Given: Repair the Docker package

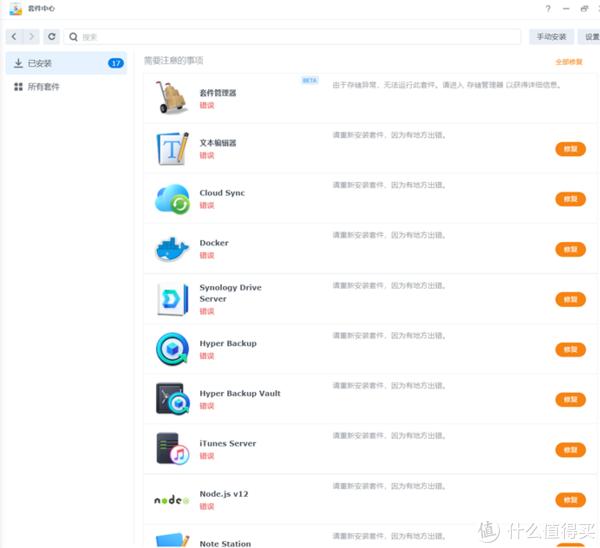Looking at the screenshot, I should click(x=571, y=249).
